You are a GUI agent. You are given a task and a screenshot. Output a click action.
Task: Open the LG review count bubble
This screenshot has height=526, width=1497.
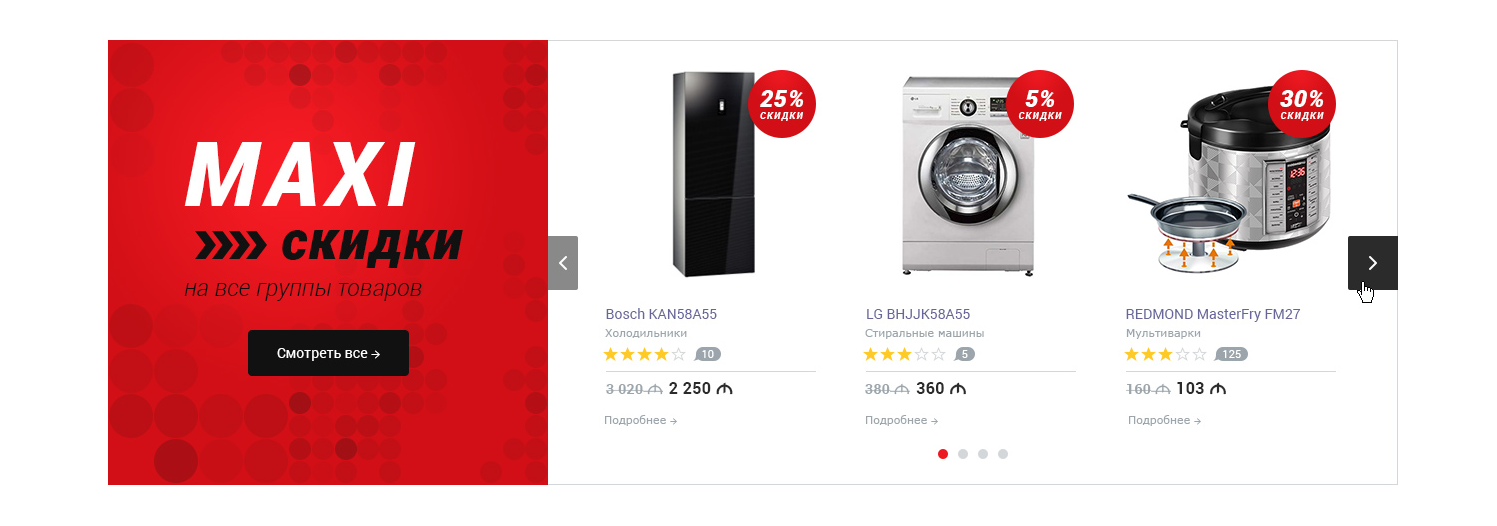pos(964,354)
